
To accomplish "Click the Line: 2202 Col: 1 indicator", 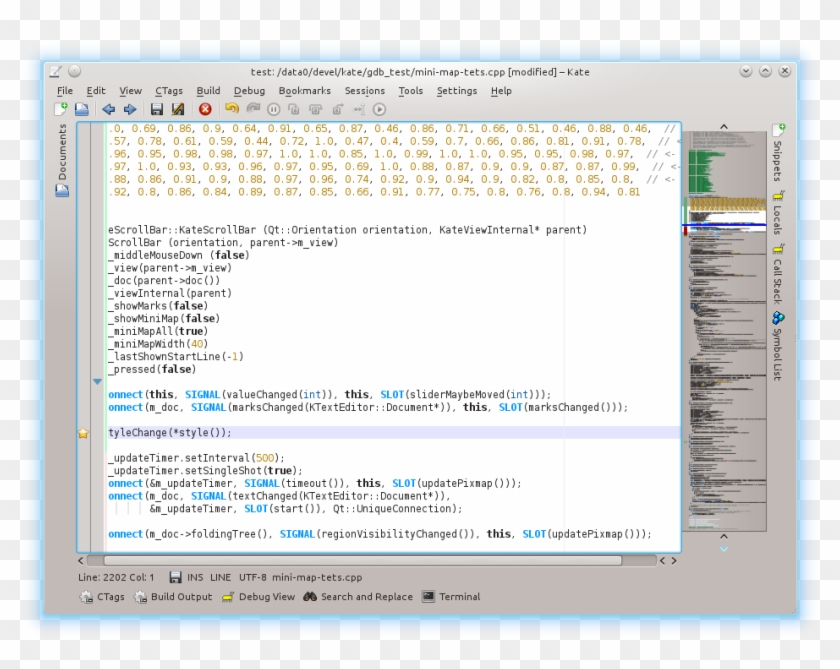I will tap(116, 577).
